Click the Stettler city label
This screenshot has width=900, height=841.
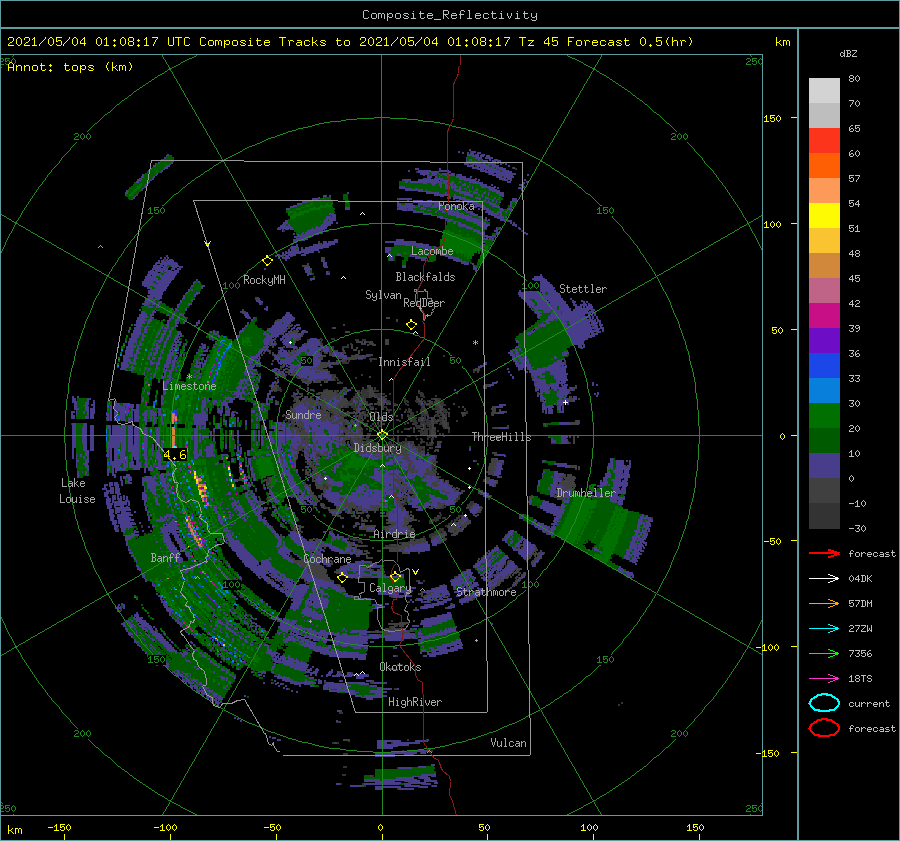click(x=583, y=289)
